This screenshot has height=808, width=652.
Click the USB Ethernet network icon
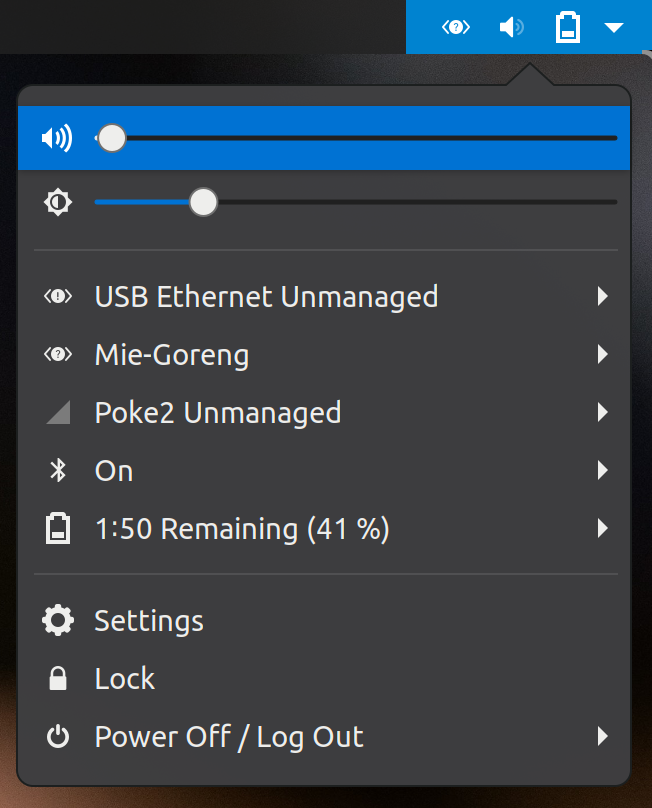pyautogui.click(x=58, y=296)
